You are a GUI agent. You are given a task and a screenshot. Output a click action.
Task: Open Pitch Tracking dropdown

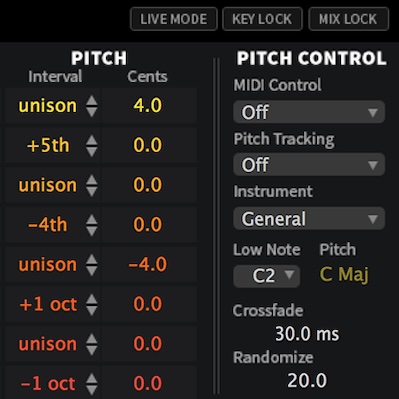(x=309, y=165)
